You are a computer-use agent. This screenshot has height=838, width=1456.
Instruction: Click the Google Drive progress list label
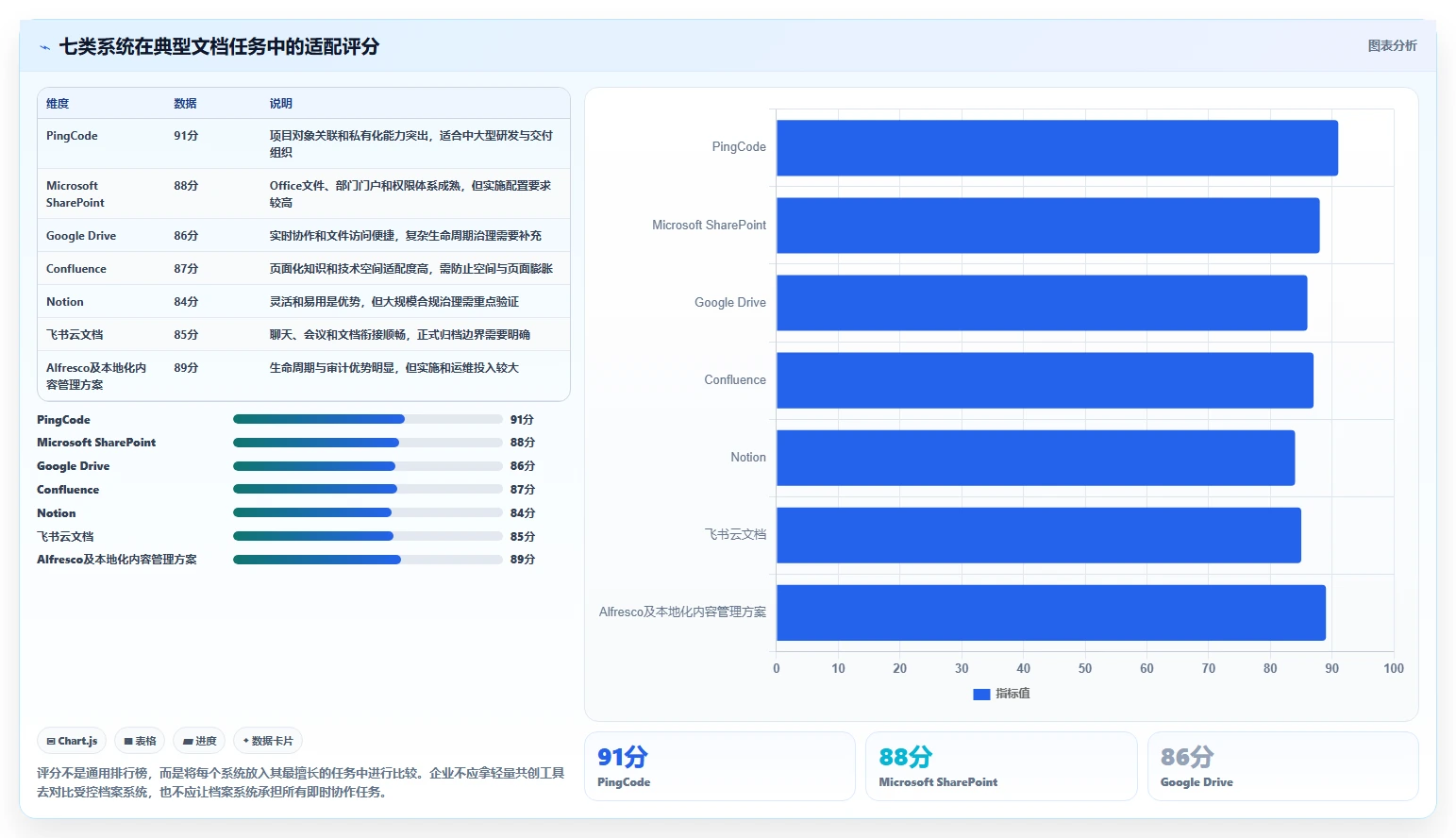[74, 466]
